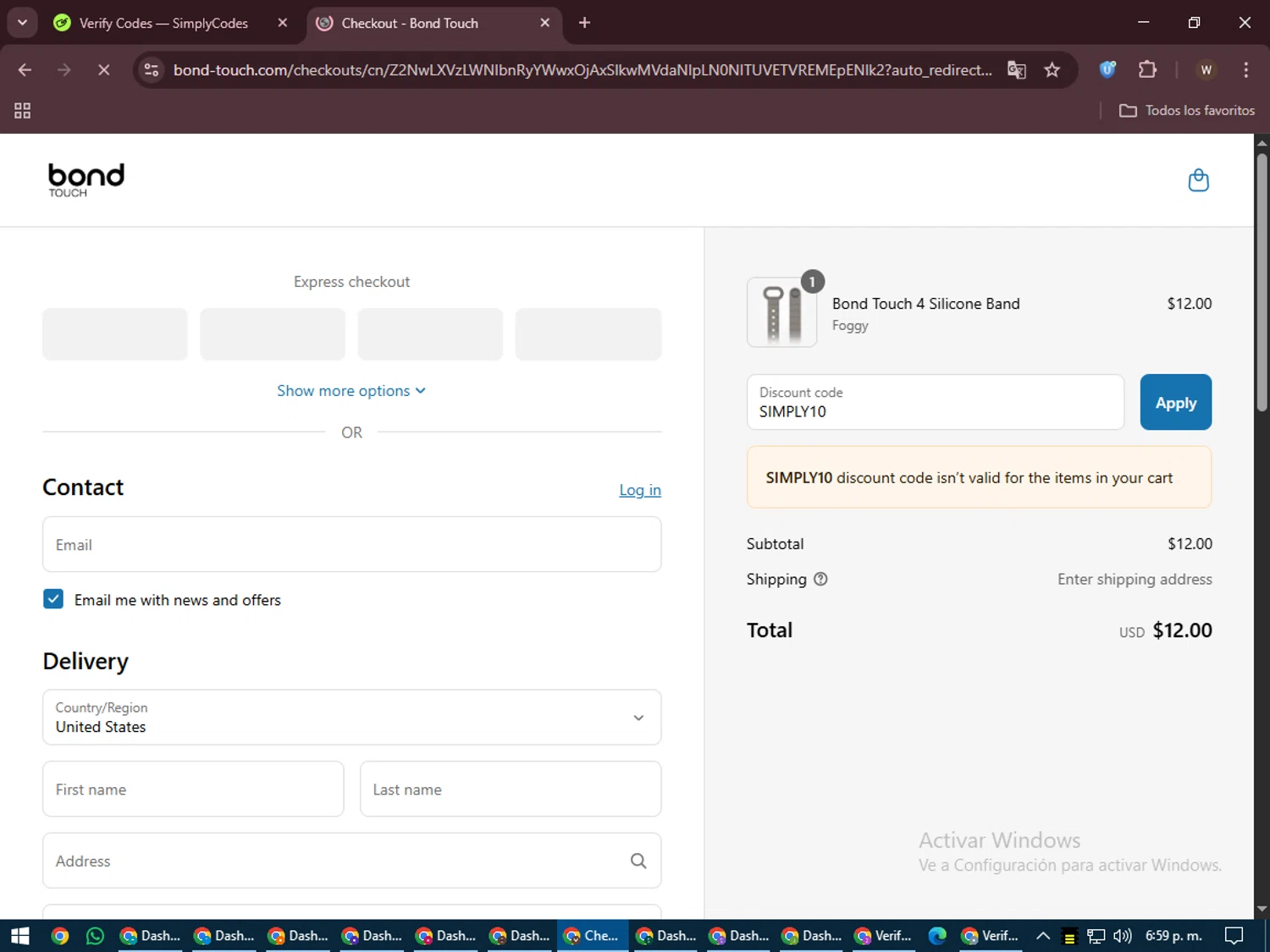Click the Discount code field with SIMPLY10
1270x952 pixels.
936,403
